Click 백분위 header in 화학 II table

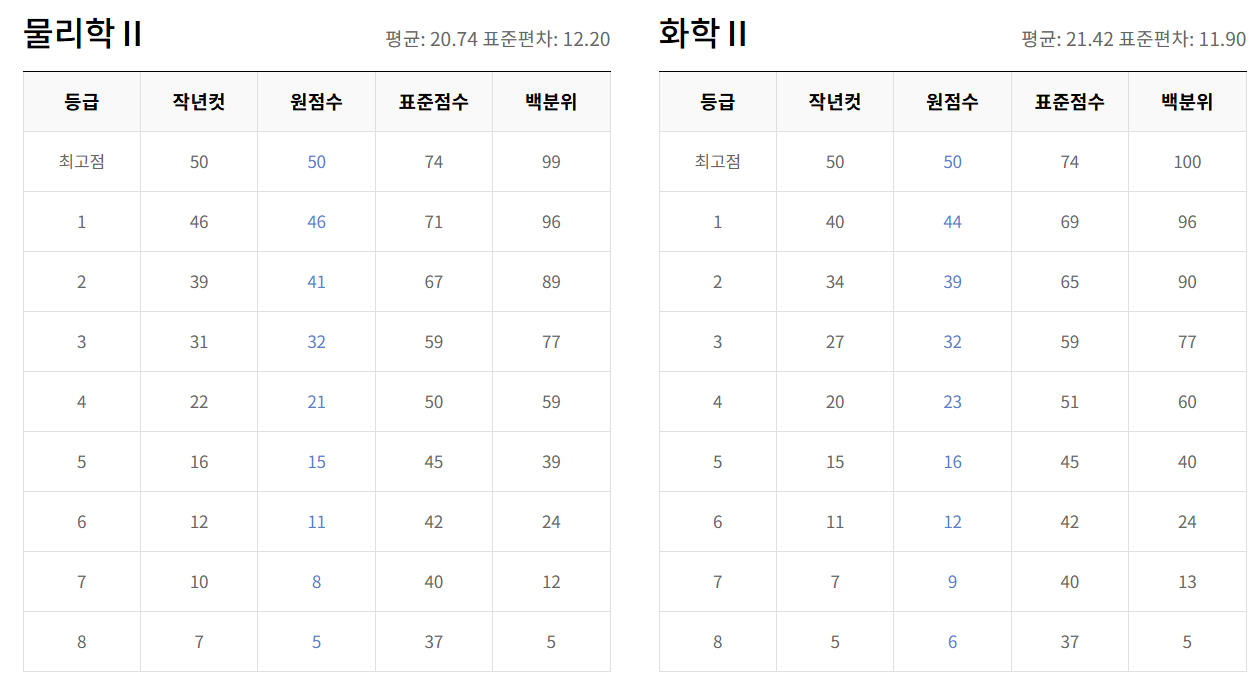pos(1187,102)
